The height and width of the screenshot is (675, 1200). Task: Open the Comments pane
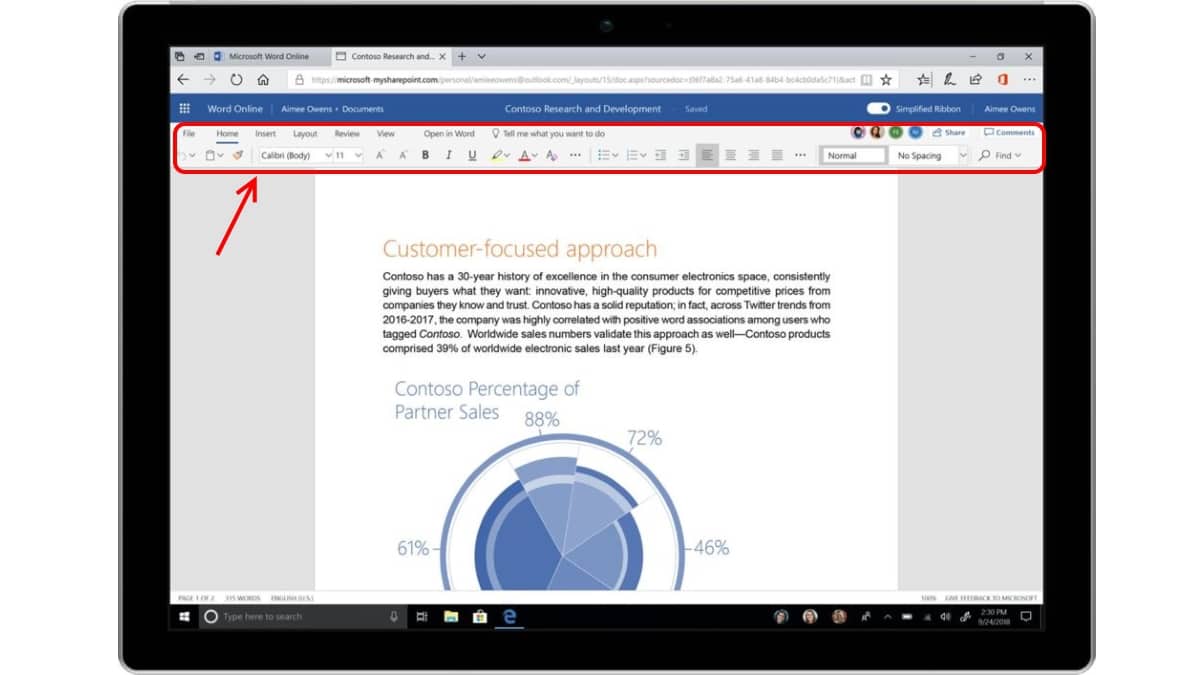[x=1009, y=132]
